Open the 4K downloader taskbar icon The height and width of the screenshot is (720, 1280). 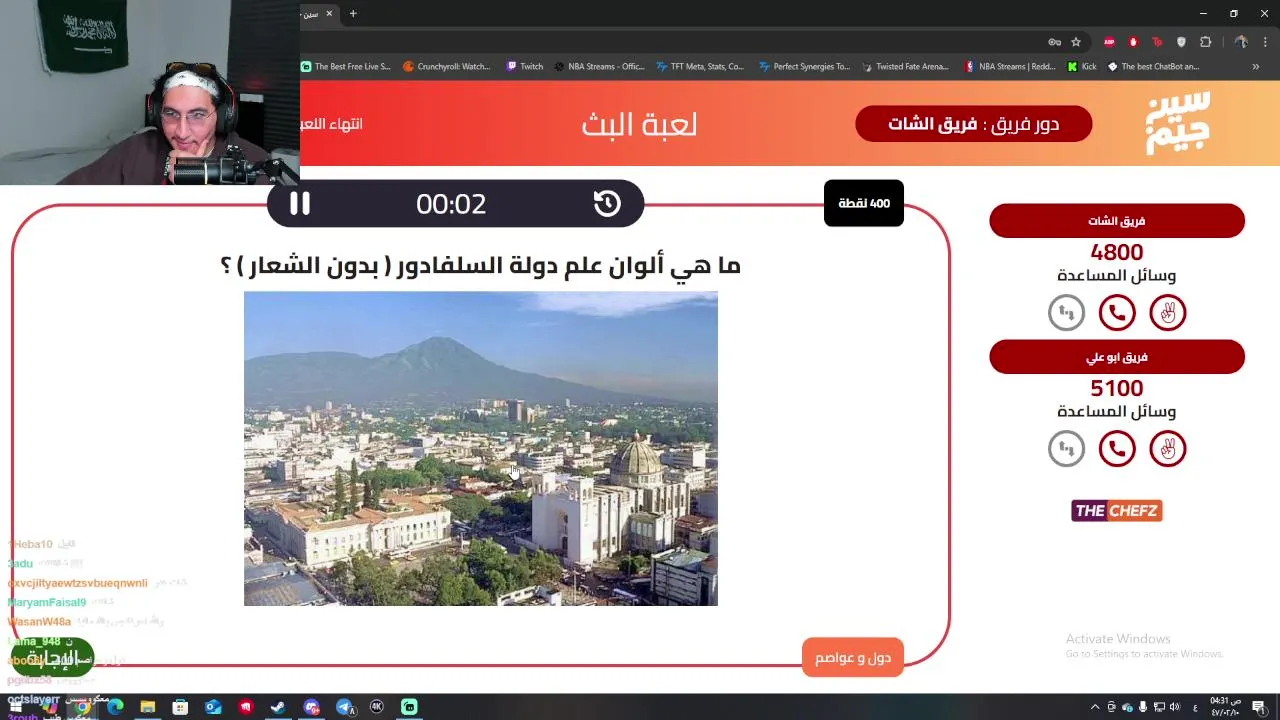point(377,707)
